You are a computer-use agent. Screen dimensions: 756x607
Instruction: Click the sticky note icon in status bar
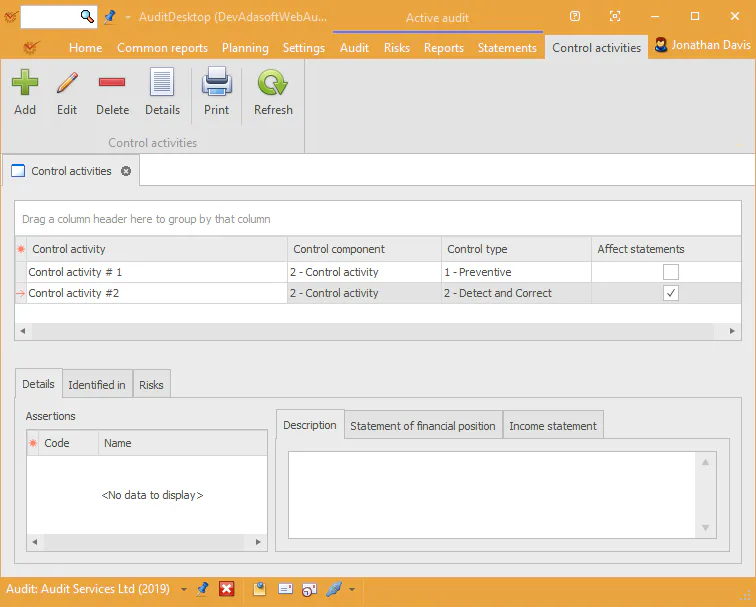(259, 589)
